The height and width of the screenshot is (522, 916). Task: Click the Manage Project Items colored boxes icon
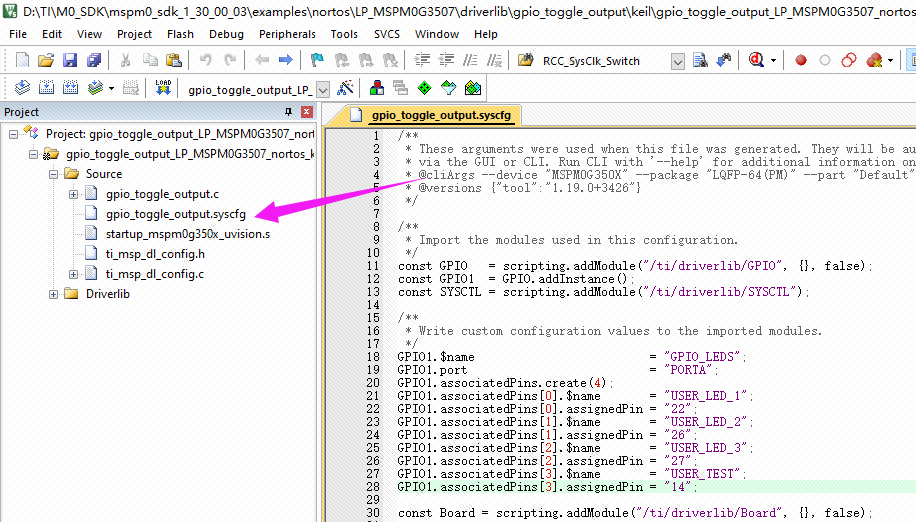(377, 88)
